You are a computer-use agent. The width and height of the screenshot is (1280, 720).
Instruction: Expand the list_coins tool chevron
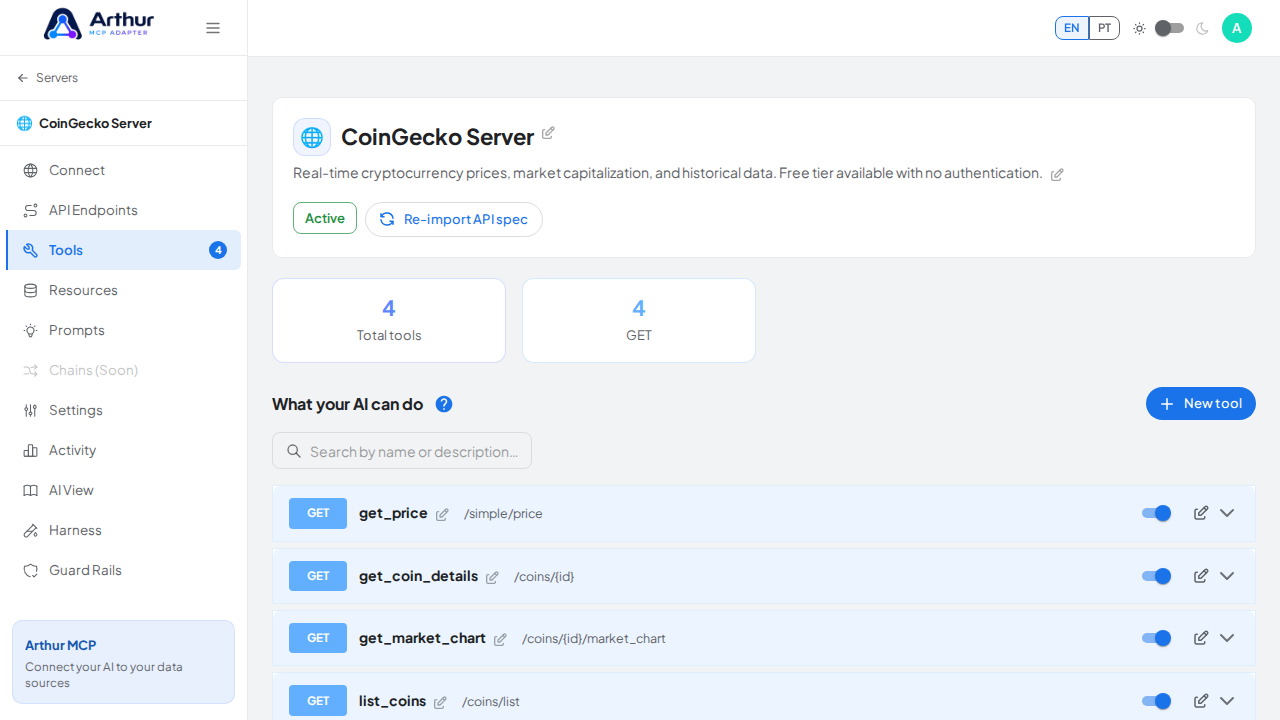1227,701
